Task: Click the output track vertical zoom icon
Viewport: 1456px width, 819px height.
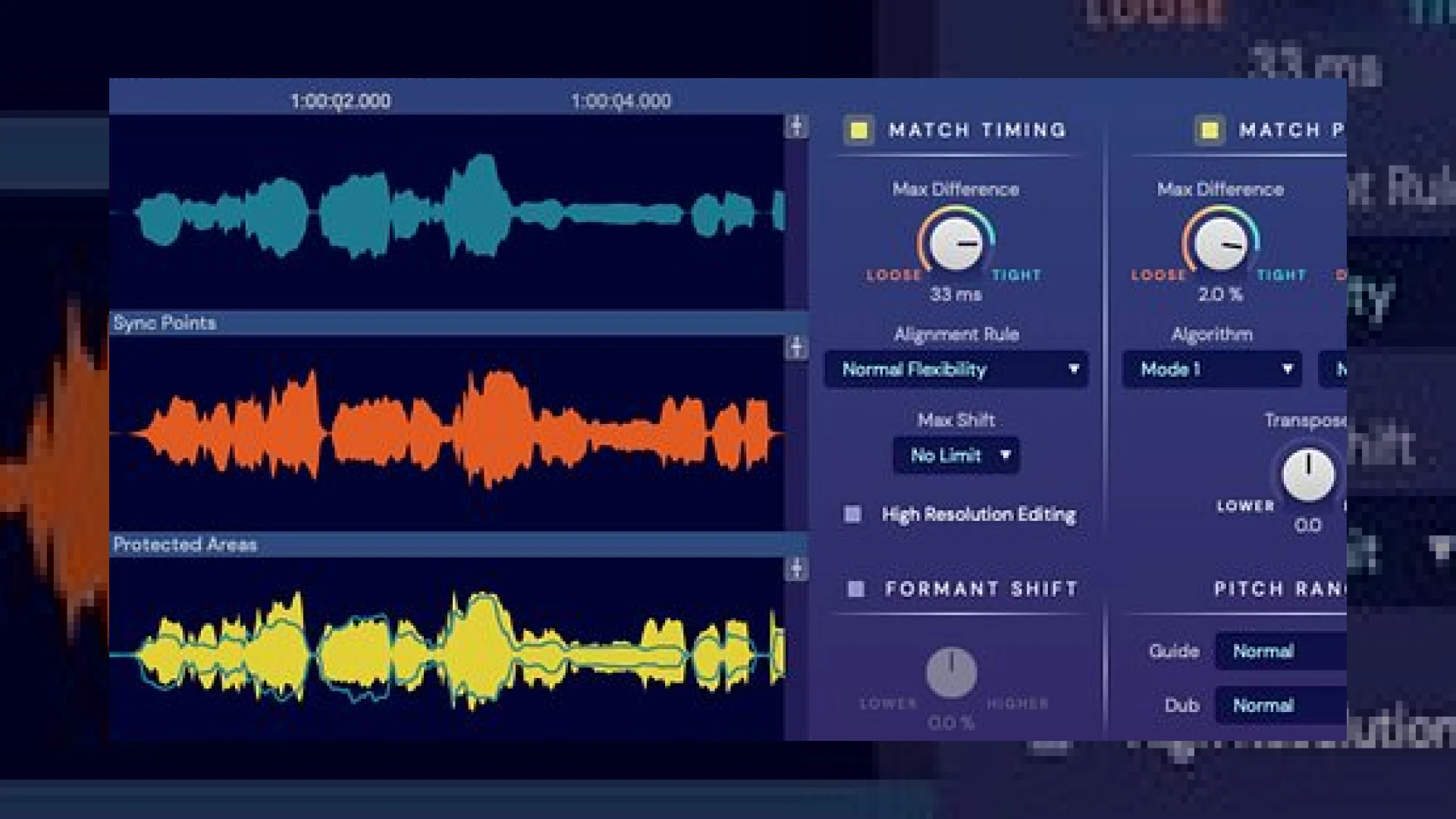Action: tap(795, 569)
